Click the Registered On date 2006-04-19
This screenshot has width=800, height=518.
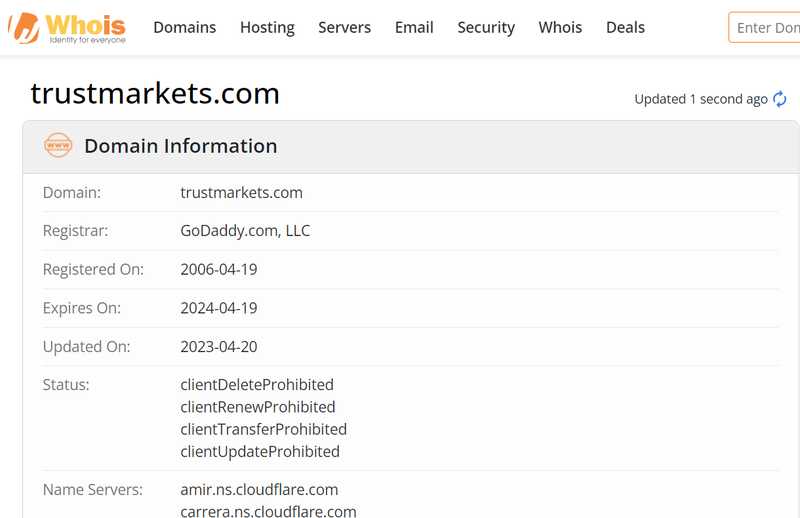pyautogui.click(x=220, y=270)
